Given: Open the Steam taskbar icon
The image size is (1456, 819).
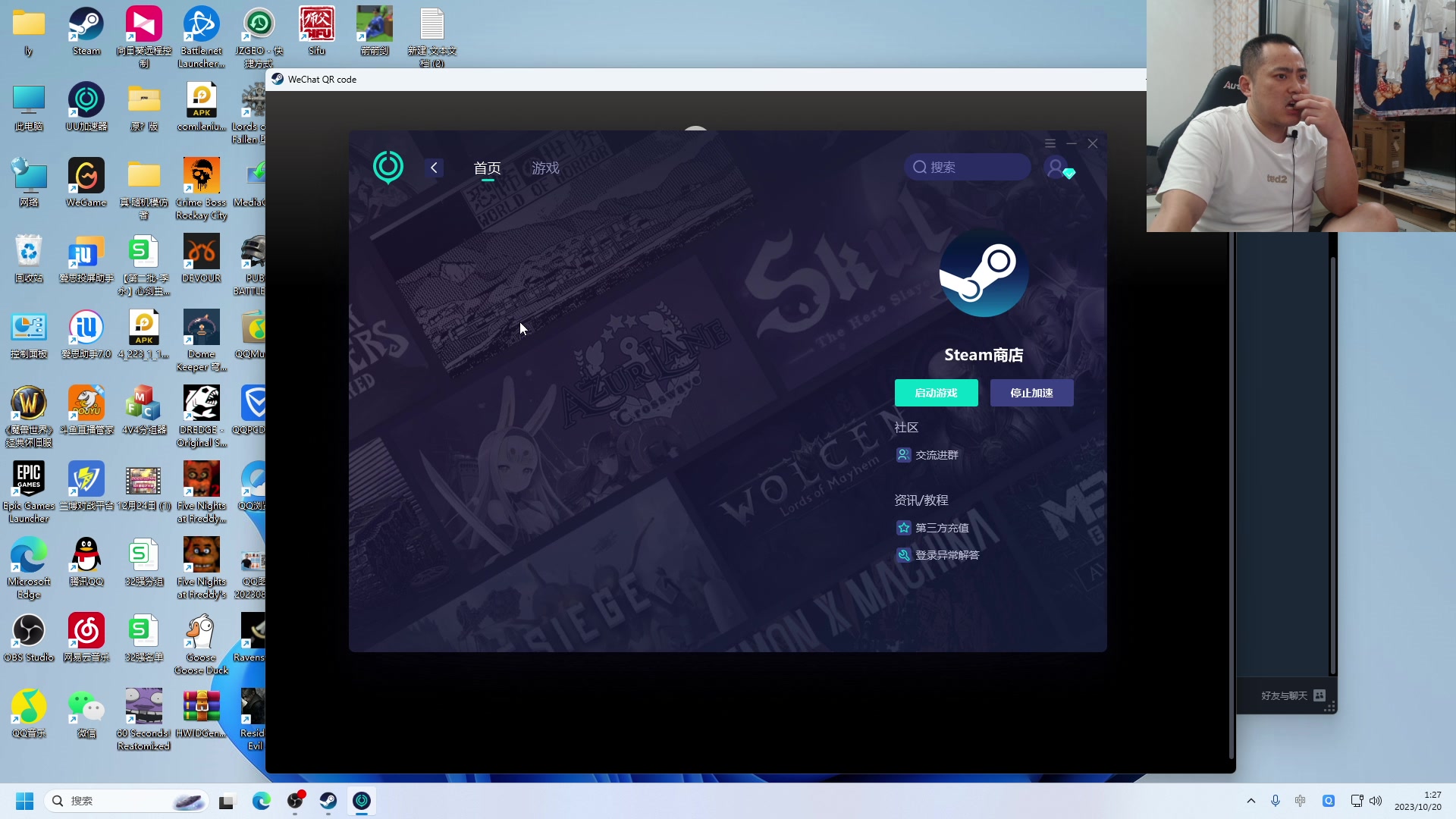Looking at the screenshot, I should (328, 801).
